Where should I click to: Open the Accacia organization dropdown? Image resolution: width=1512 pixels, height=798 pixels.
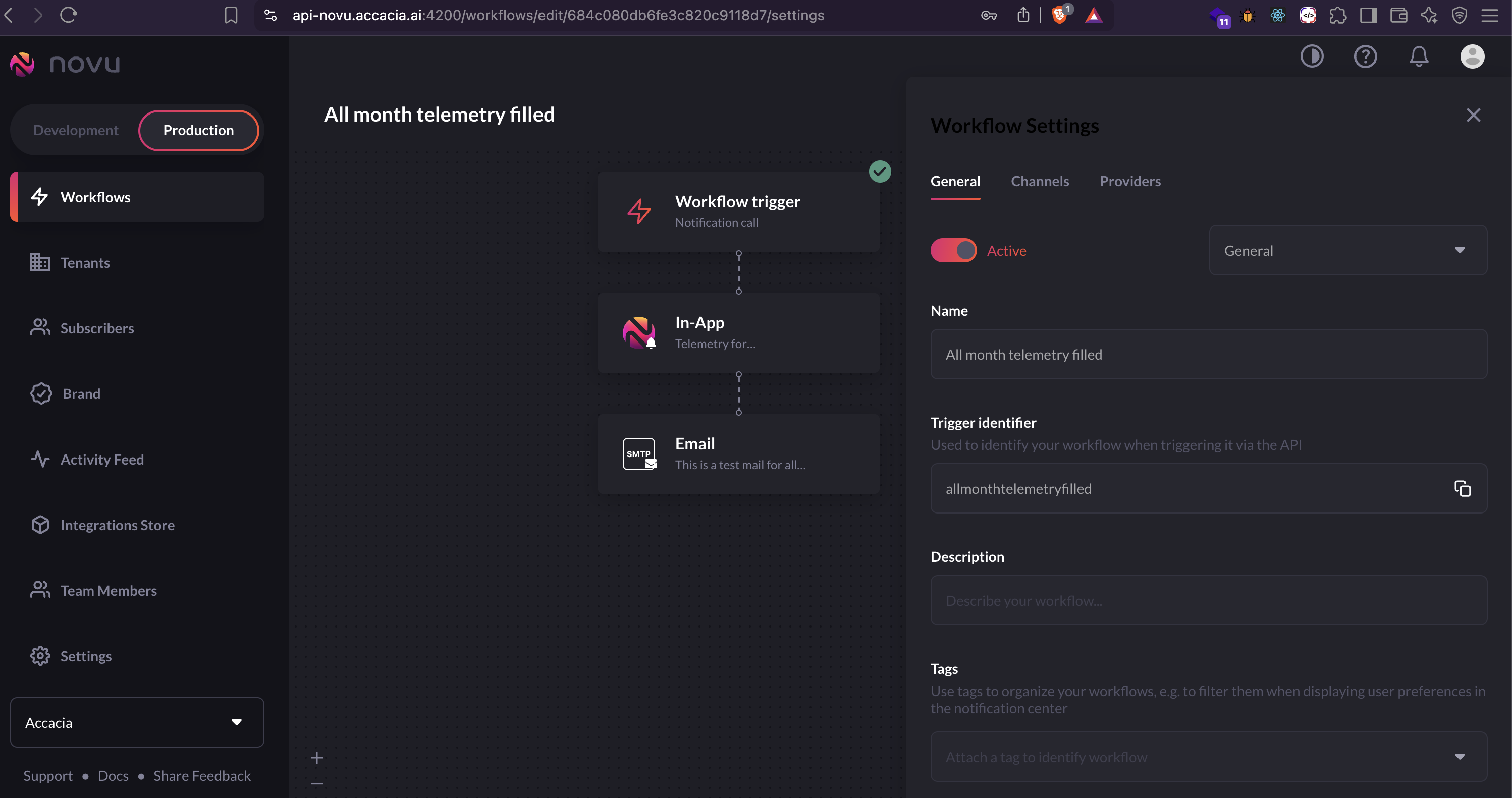point(137,722)
